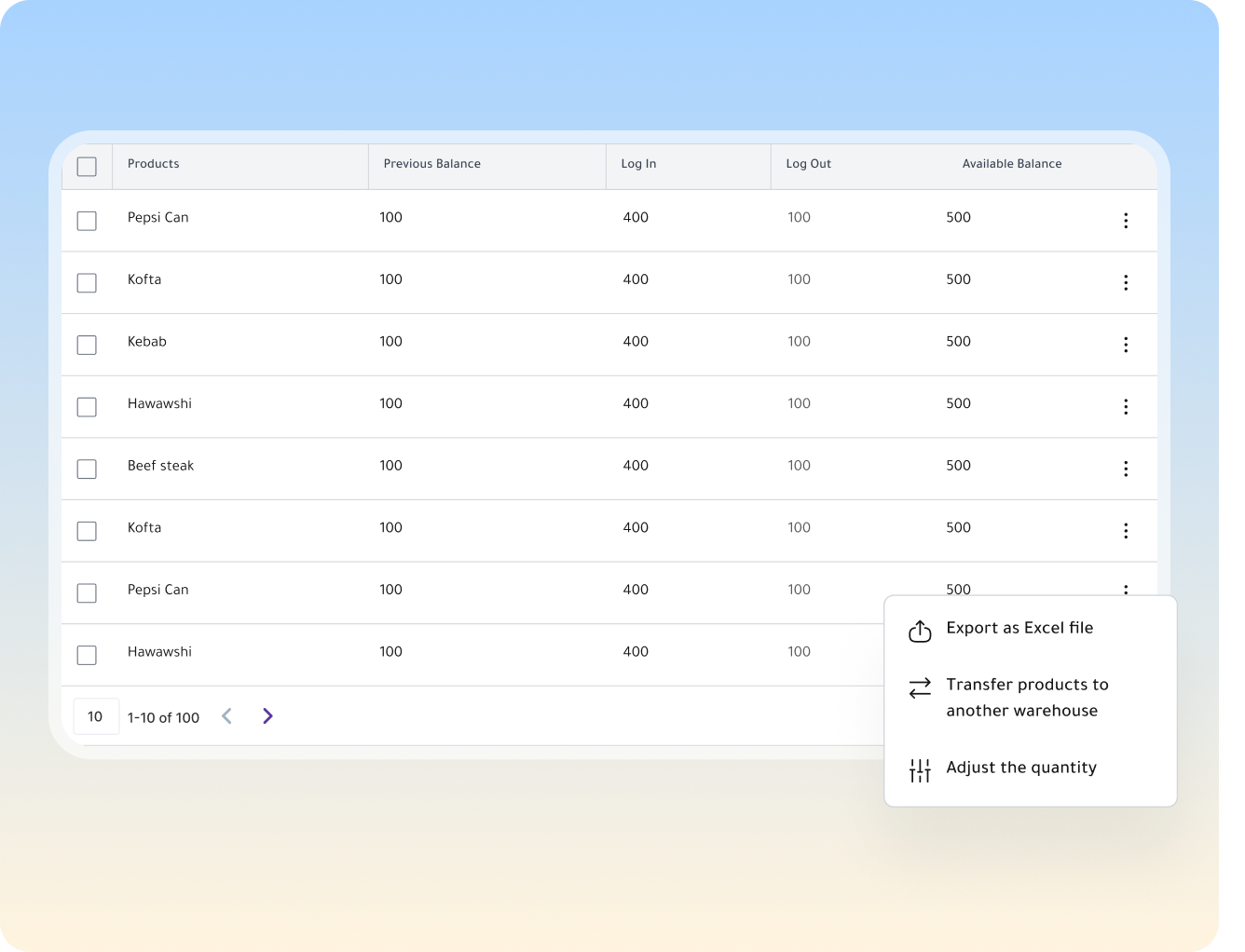Screen dimensions: 1245x952
Task: Select Export as Excel file option
Action: (1019, 628)
